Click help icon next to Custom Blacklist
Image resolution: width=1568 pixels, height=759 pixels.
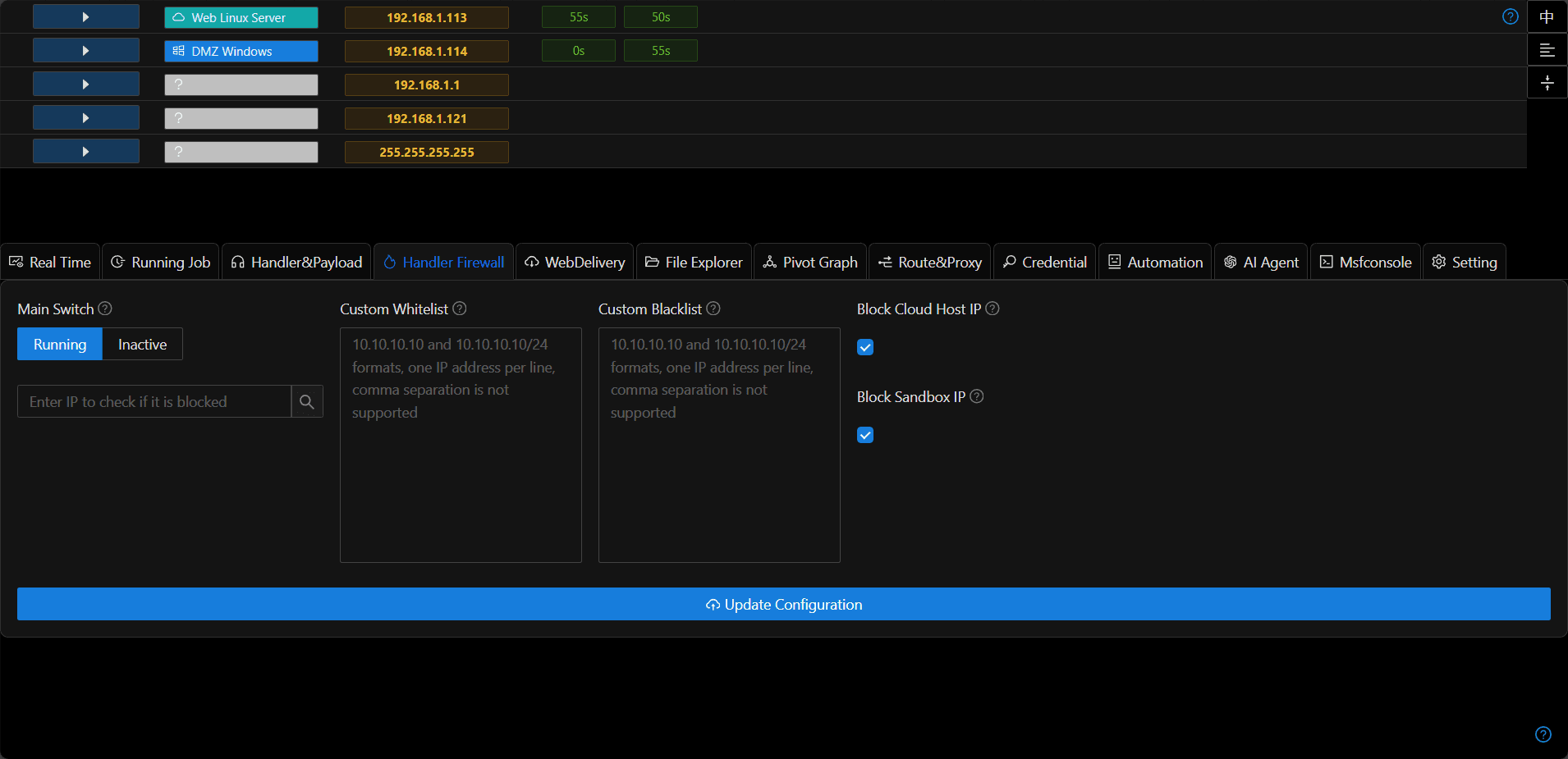point(713,309)
